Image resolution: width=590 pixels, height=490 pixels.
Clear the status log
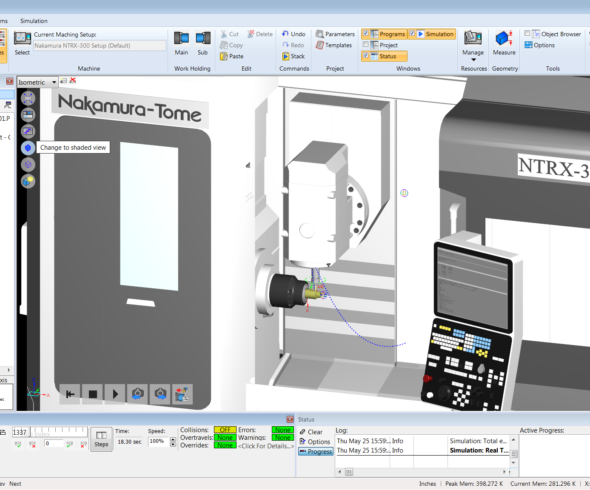tap(311, 432)
